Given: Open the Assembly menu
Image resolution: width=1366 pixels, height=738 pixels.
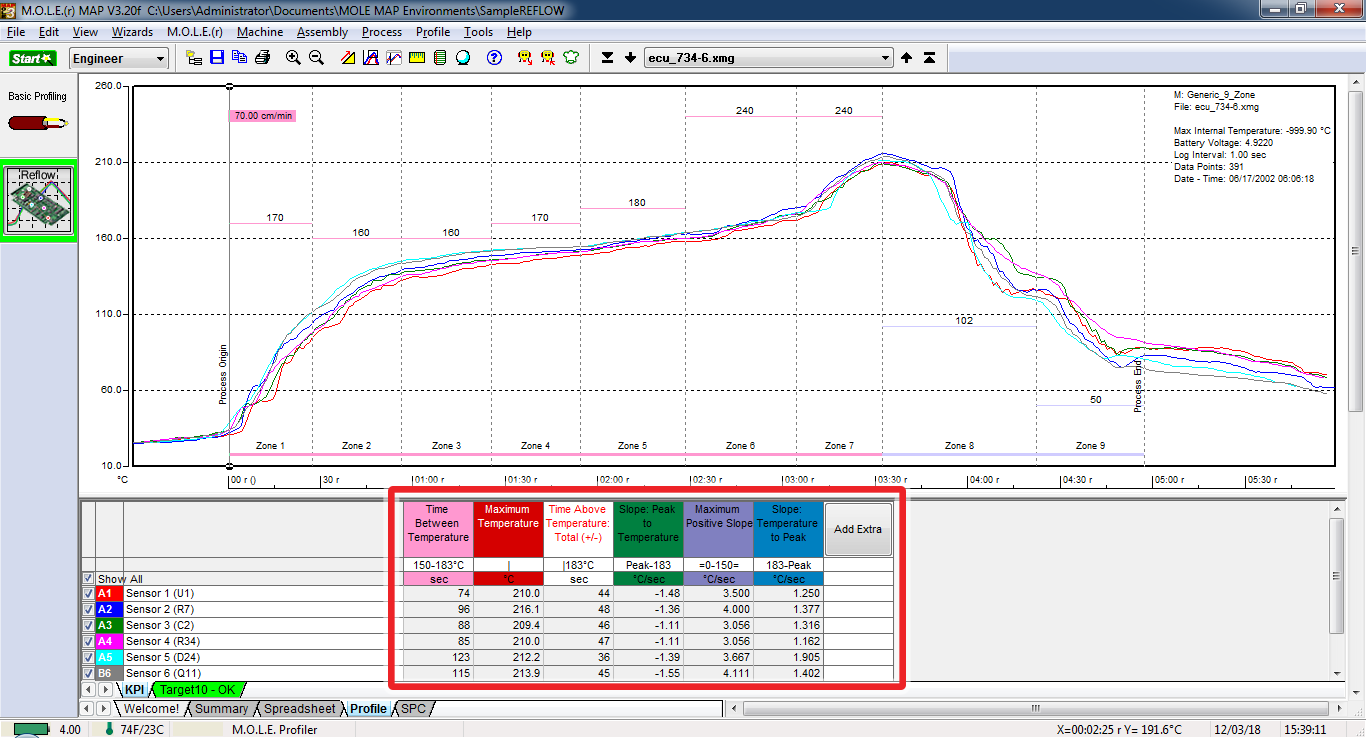Looking at the screenshot, I should click(x=322, y=32).
